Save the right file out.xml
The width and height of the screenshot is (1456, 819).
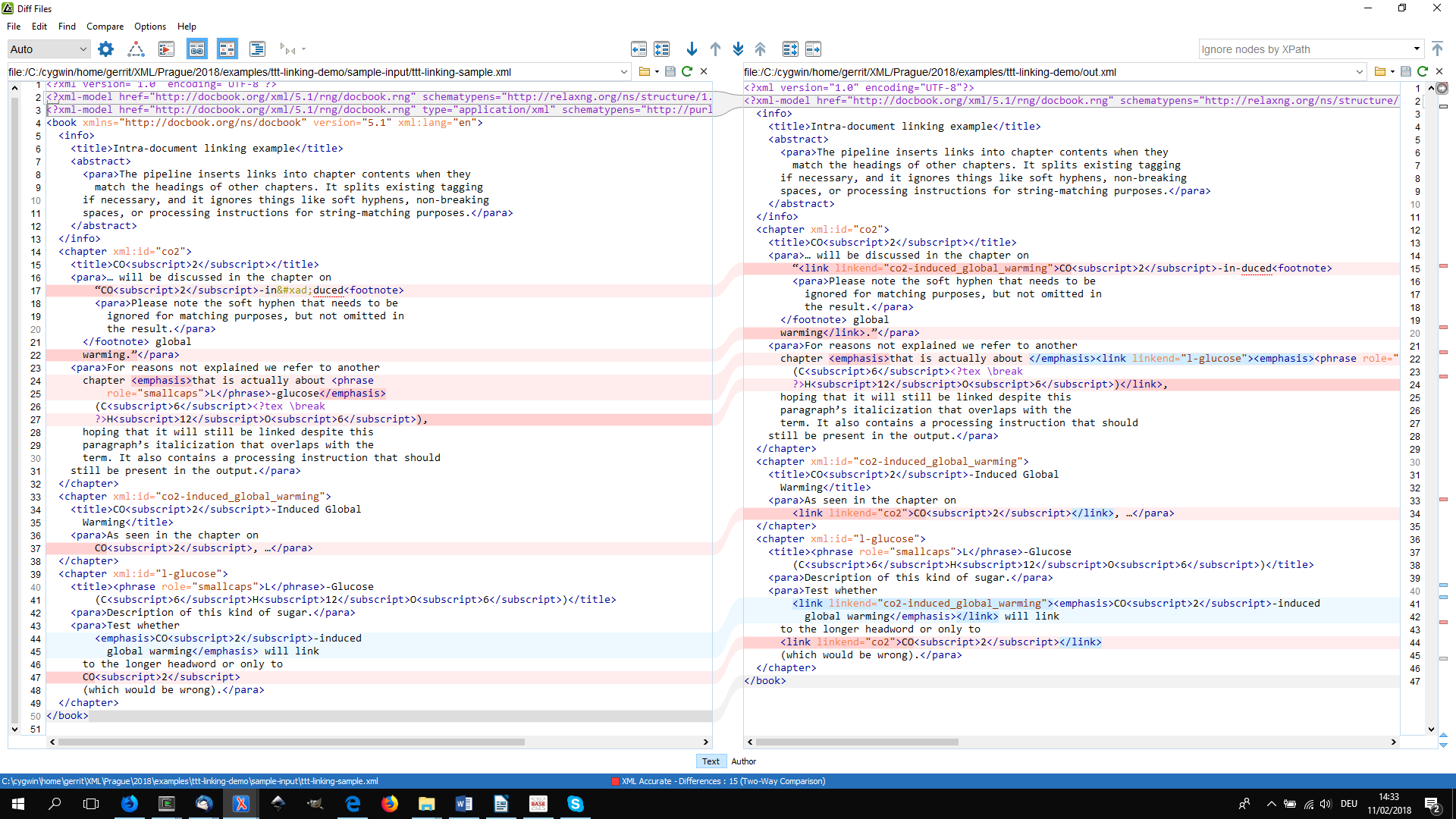(1405, 71)
